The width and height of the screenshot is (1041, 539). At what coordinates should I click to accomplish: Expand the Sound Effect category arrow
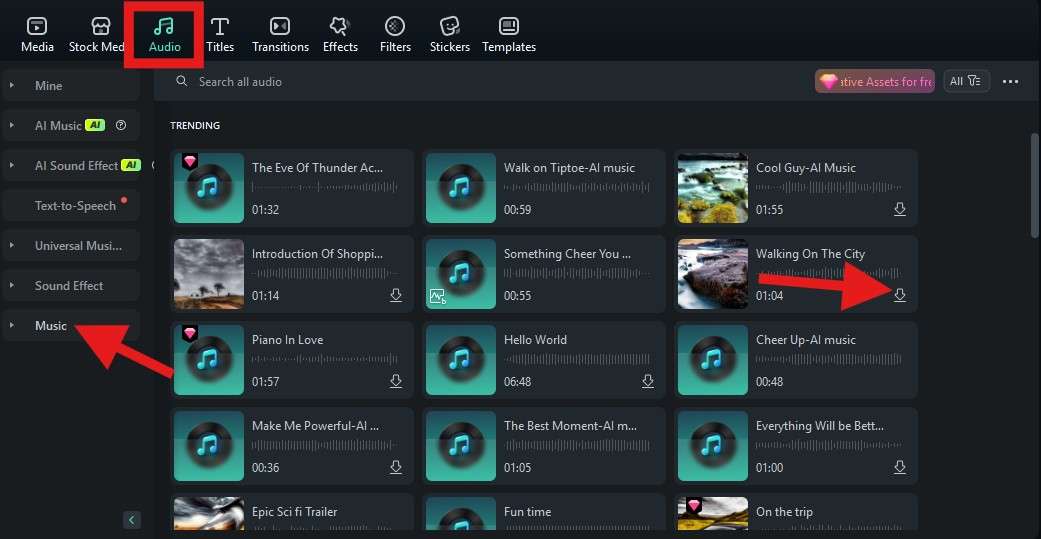point(11,285)
